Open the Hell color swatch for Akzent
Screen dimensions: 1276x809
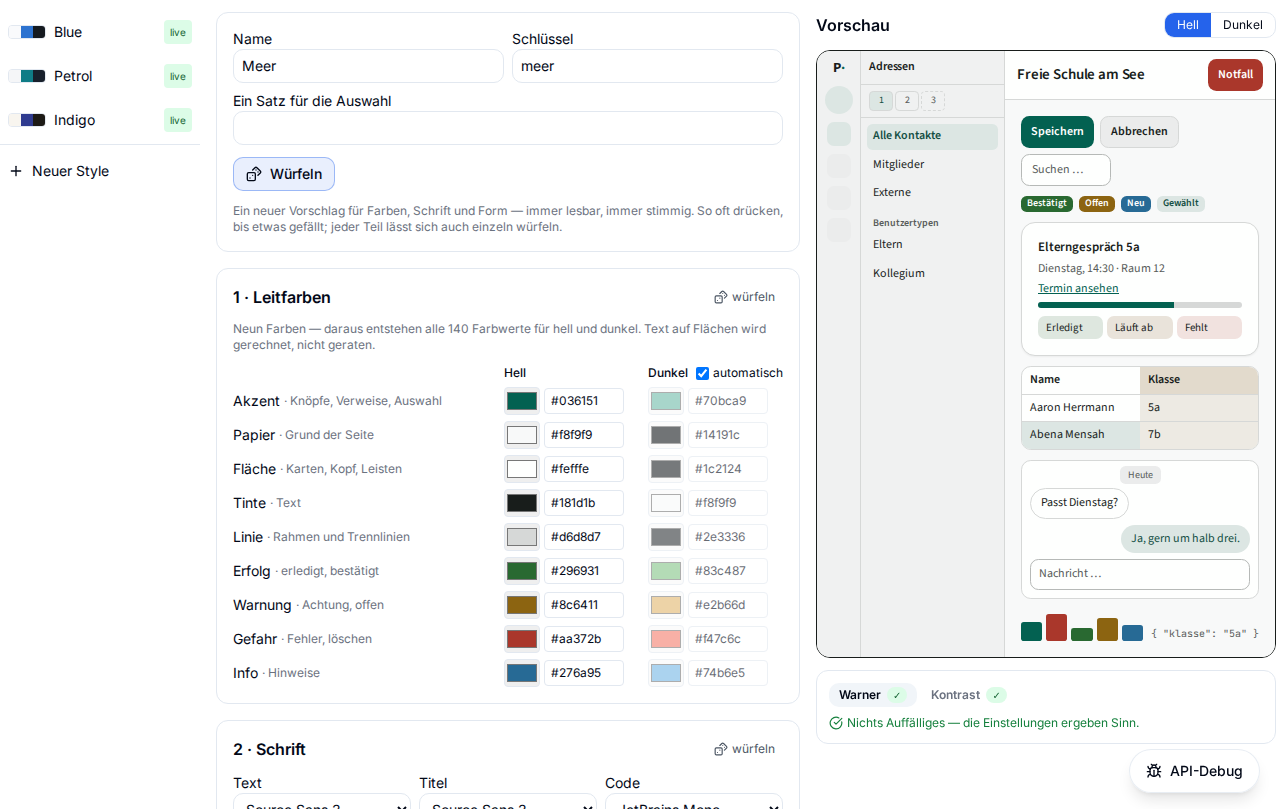point(522,401)
